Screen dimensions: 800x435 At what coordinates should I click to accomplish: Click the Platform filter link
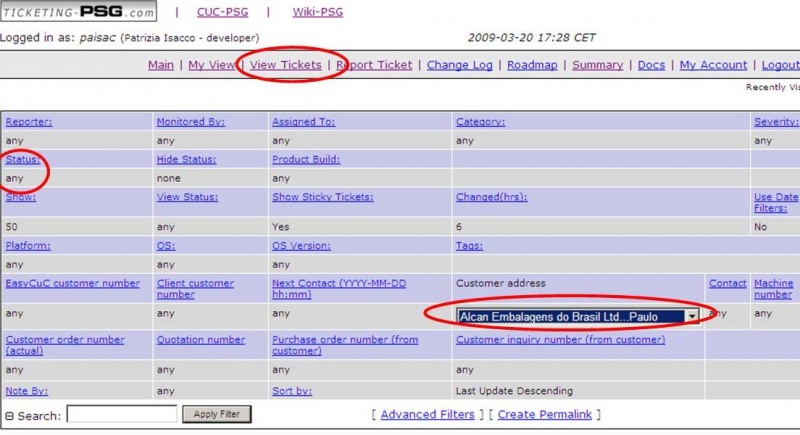coord(28,246)
